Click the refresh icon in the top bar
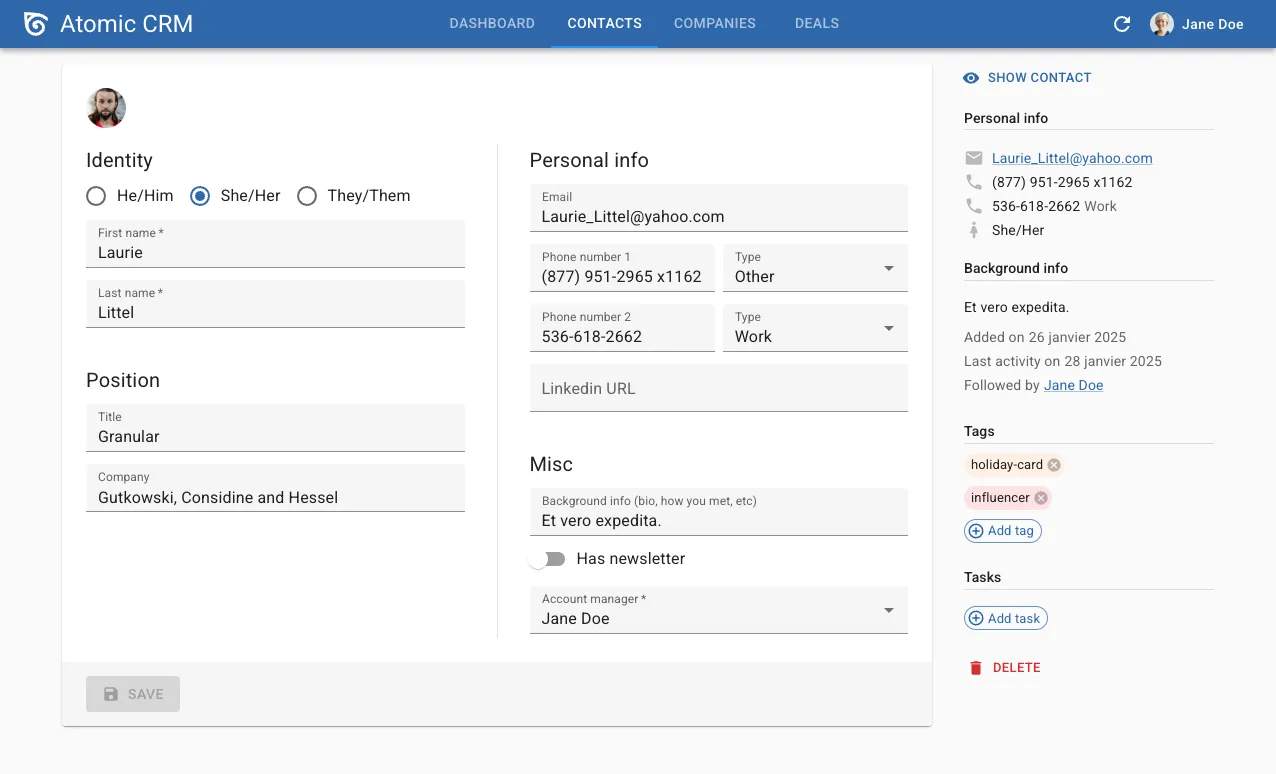This screenshot has width=1276, height=774. (x=1121, y=23)
